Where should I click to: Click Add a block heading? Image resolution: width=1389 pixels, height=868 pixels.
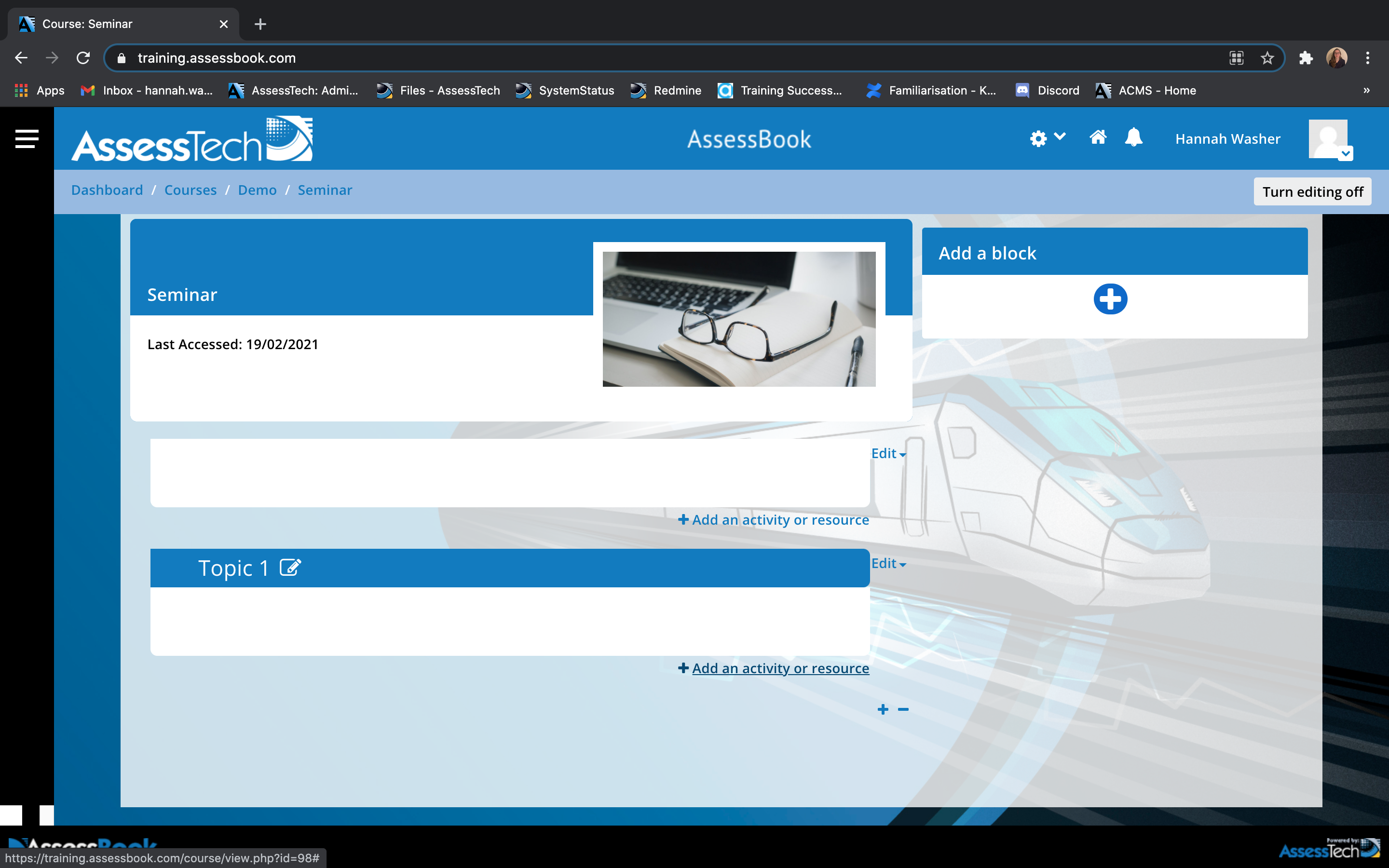click(987, 253)
